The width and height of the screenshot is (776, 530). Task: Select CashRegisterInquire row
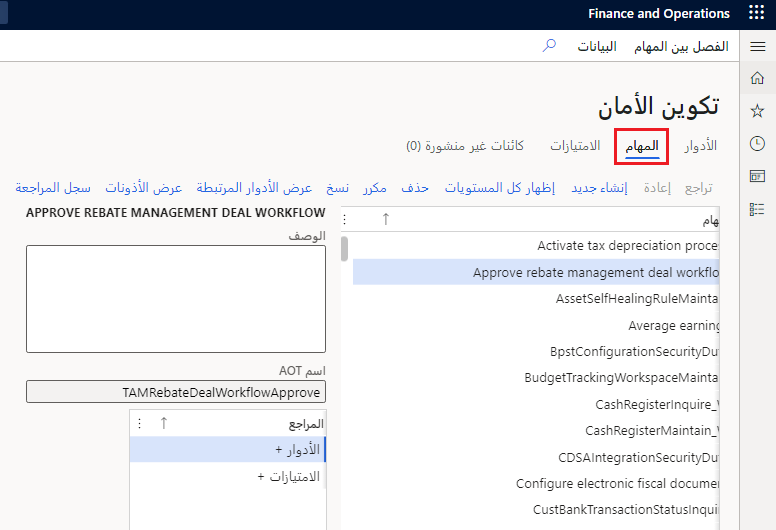tap(536, 404)
